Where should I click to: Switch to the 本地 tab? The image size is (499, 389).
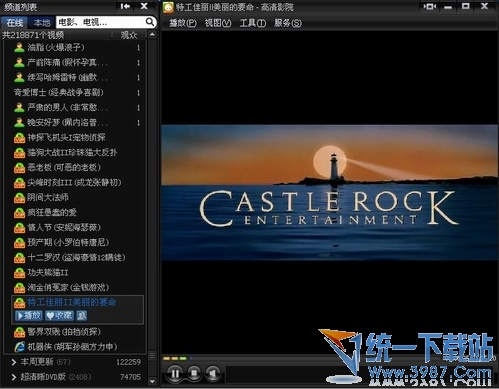[42, 23]
